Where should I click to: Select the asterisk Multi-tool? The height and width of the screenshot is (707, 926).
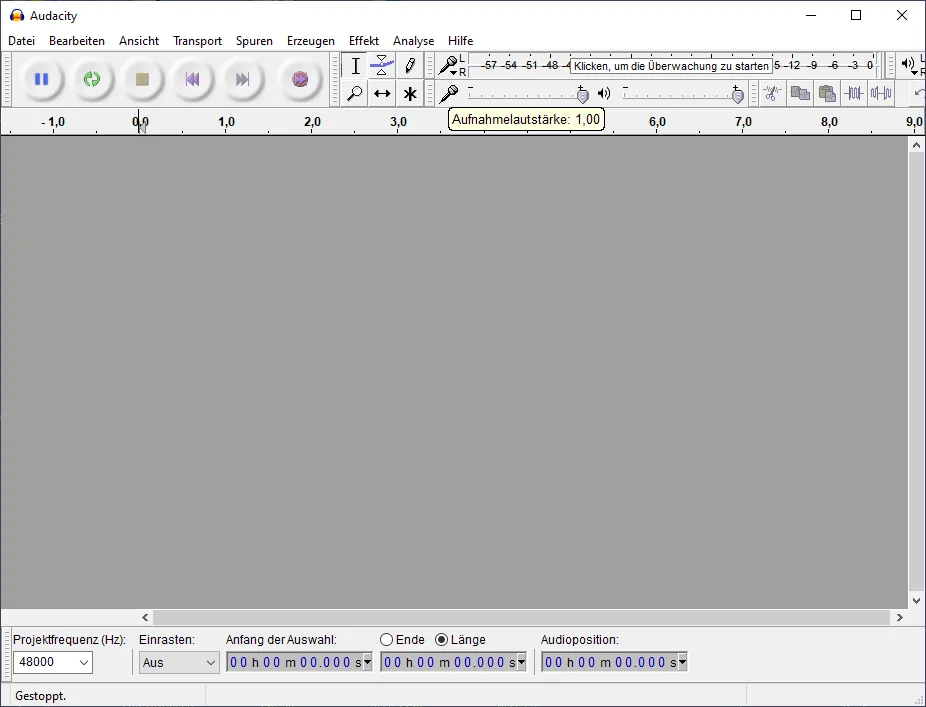(x=409, y=94)
